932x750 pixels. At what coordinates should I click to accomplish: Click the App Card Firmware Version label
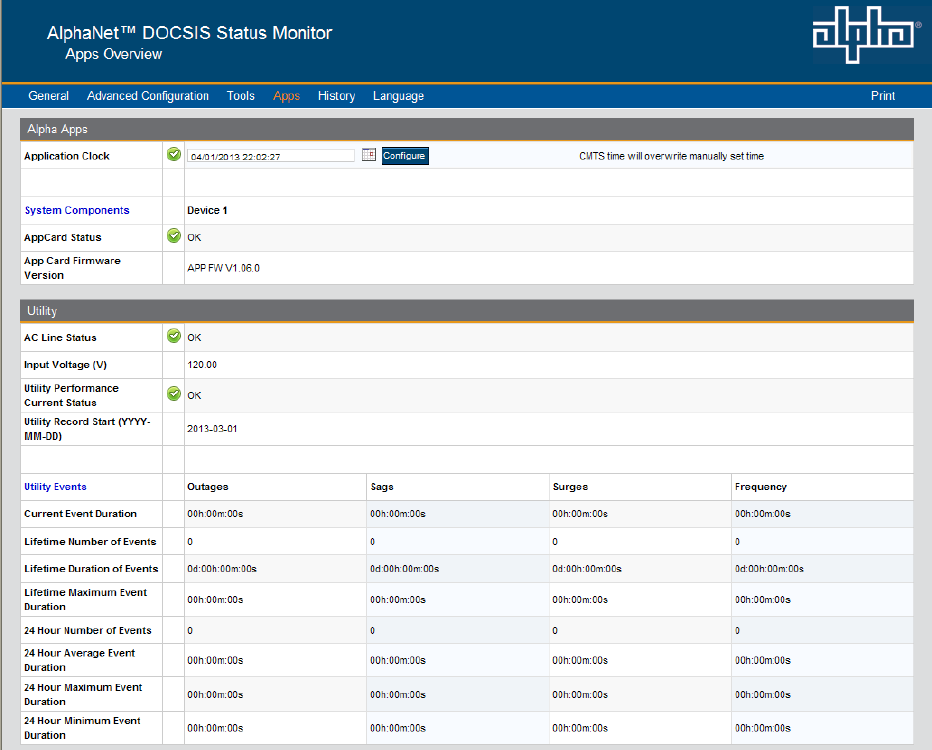pyautogui.click(x=72, y=268)
